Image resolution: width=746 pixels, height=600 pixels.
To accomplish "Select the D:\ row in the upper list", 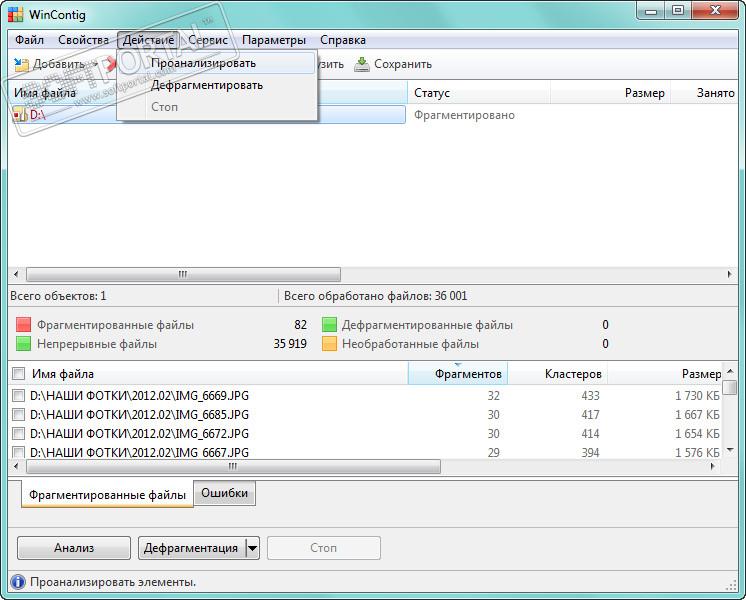I will [208, 115].
